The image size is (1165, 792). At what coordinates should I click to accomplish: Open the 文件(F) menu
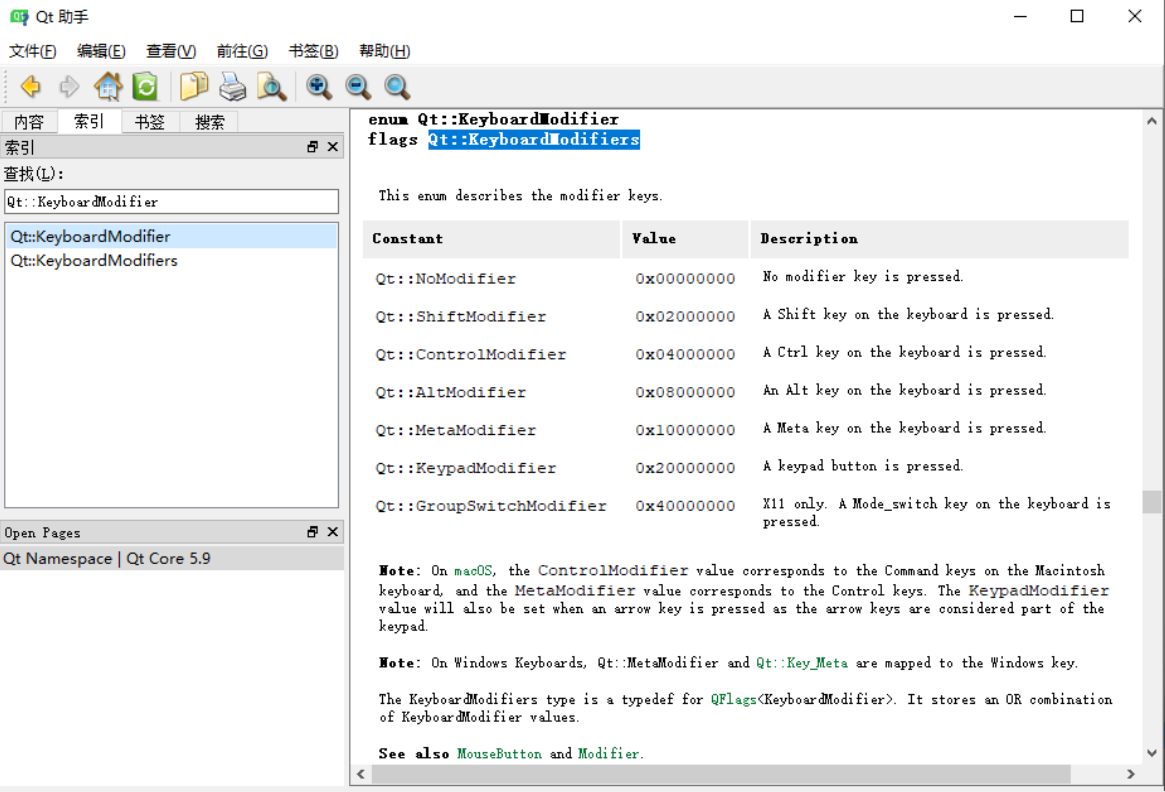(33, 51)
